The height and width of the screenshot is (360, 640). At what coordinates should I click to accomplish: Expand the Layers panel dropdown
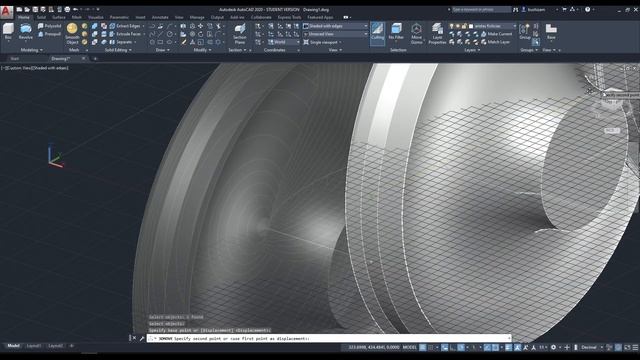click(472, 50)
